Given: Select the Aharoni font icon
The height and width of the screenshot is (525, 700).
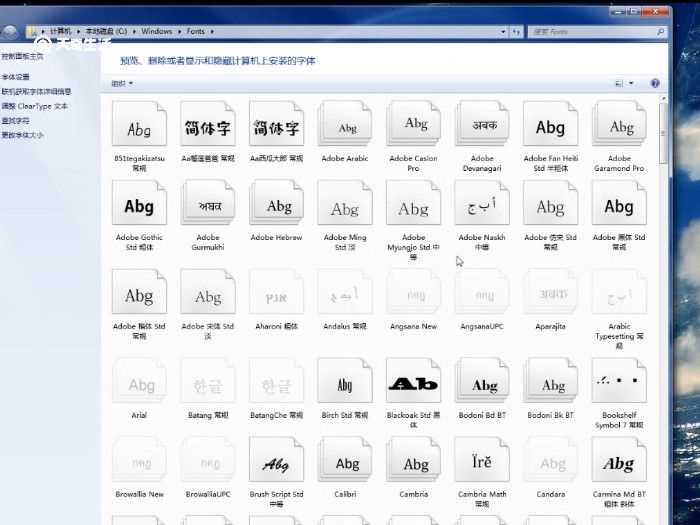Looking at the screenshot, I should pyautogui.click(x=276, y=292).
